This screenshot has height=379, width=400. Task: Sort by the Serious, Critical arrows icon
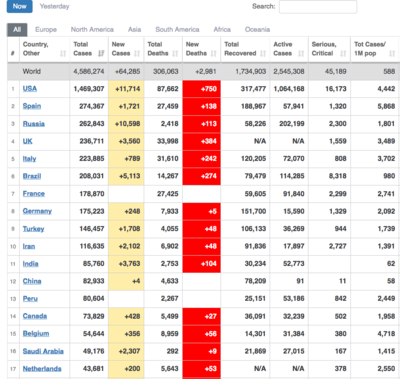click(343, 53)
